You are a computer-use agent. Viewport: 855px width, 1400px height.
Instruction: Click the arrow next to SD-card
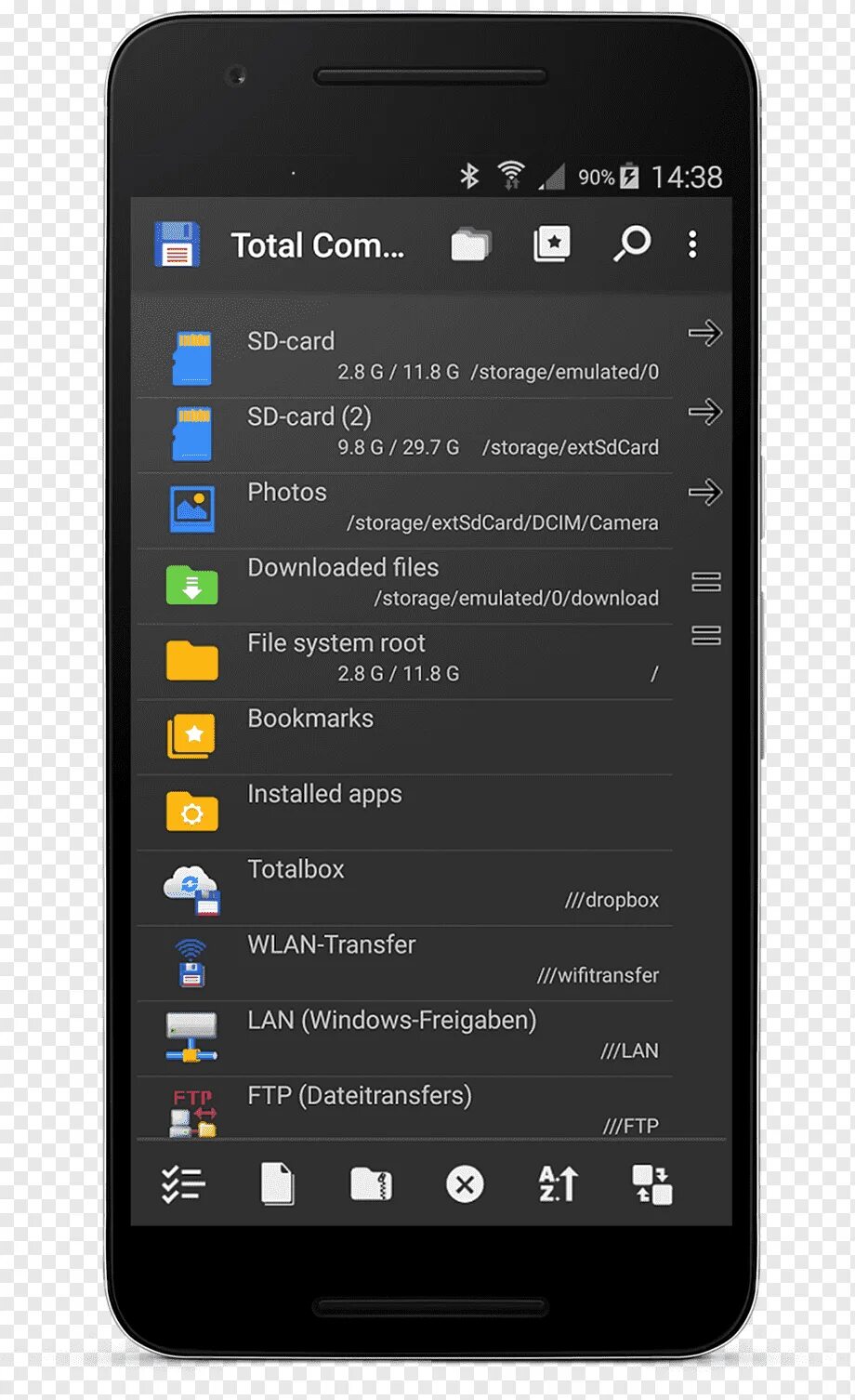[705, 333]
